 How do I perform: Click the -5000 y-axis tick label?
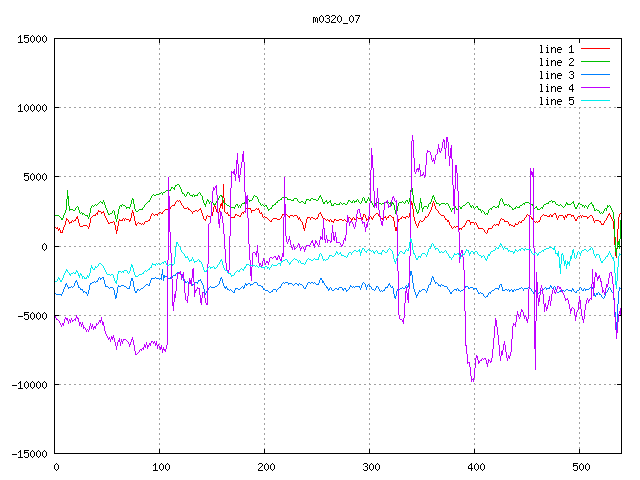(32, 316)
